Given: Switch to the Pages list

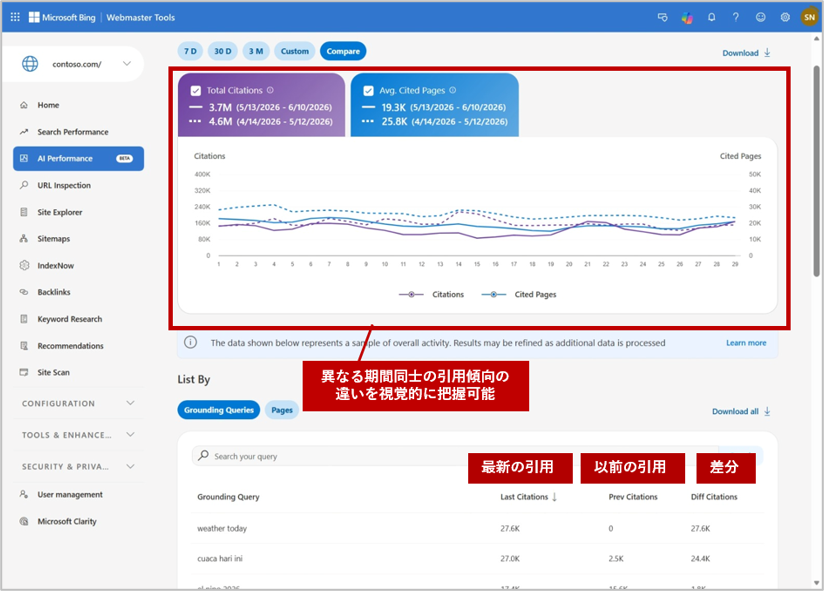Looking at the screenshot, I should (x=282, y=410).
